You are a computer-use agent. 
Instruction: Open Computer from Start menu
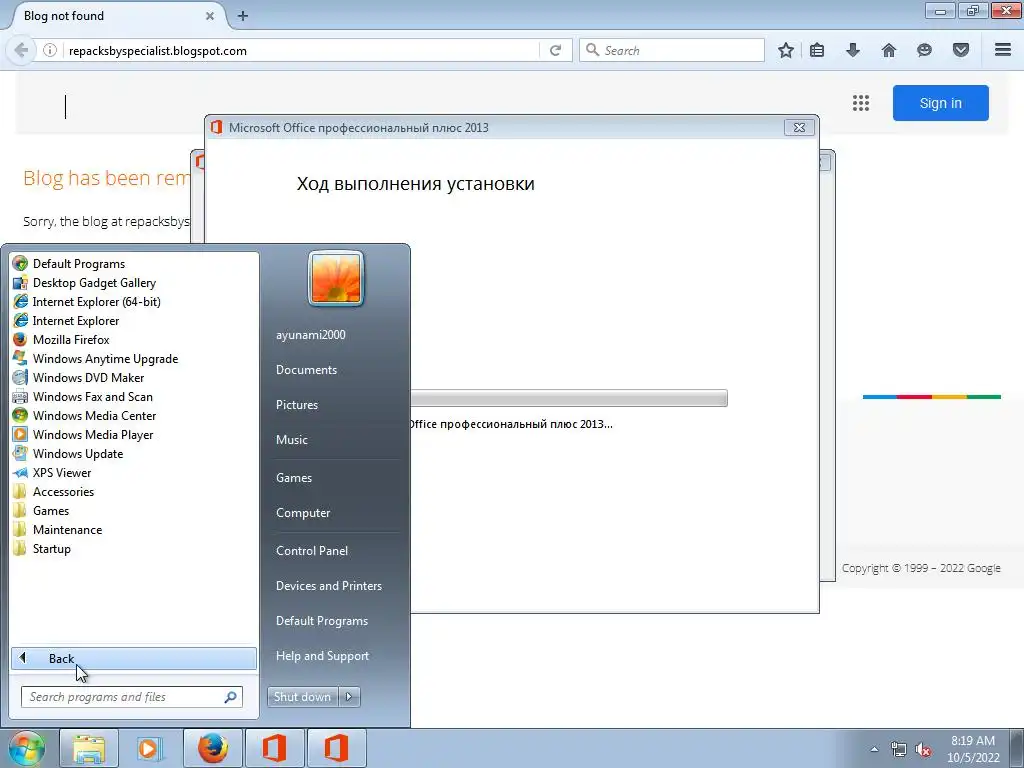(302, 513)
